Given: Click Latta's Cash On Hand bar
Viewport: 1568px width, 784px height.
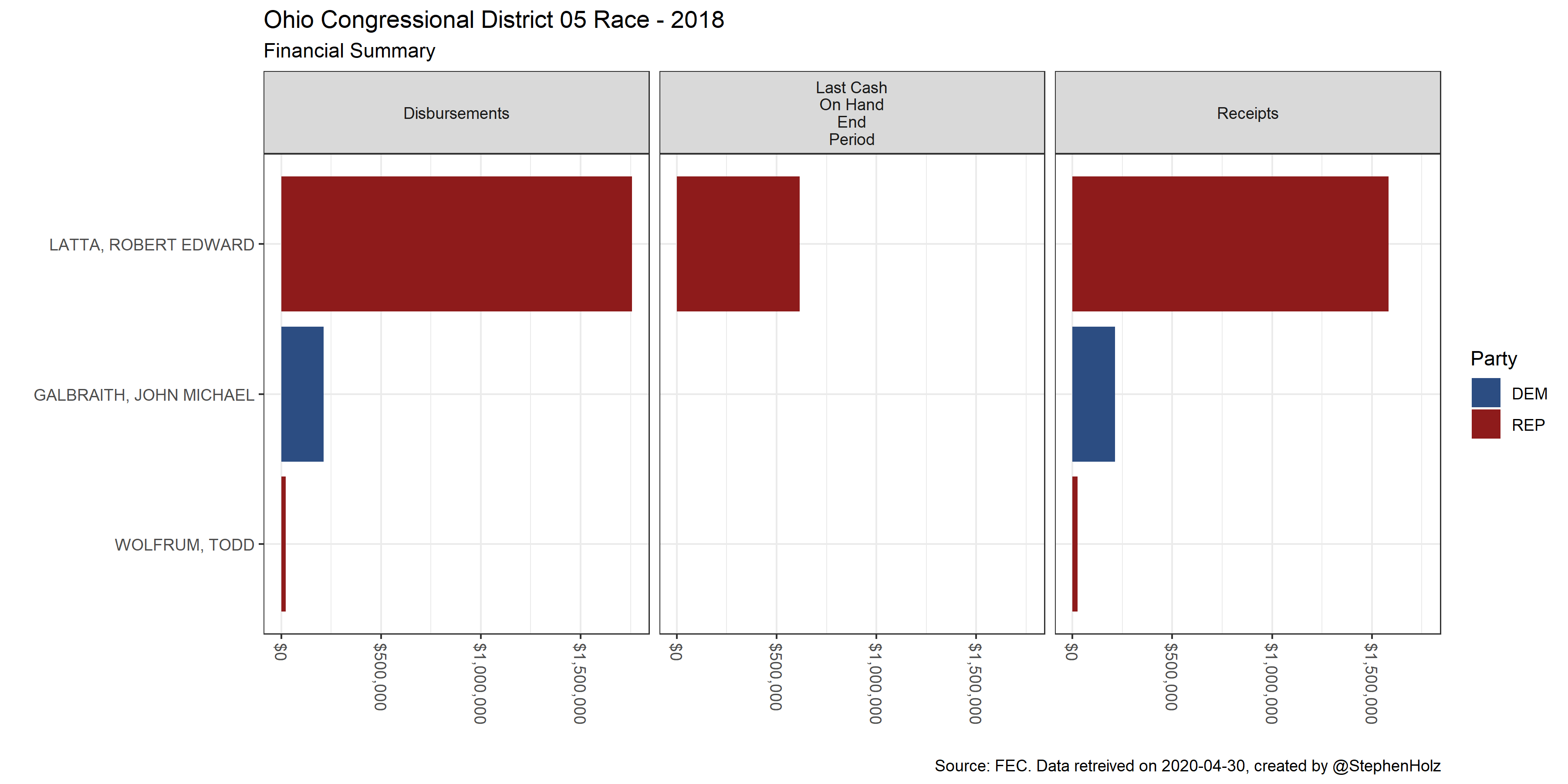Looking at the screenshot, I should point(738,243).
